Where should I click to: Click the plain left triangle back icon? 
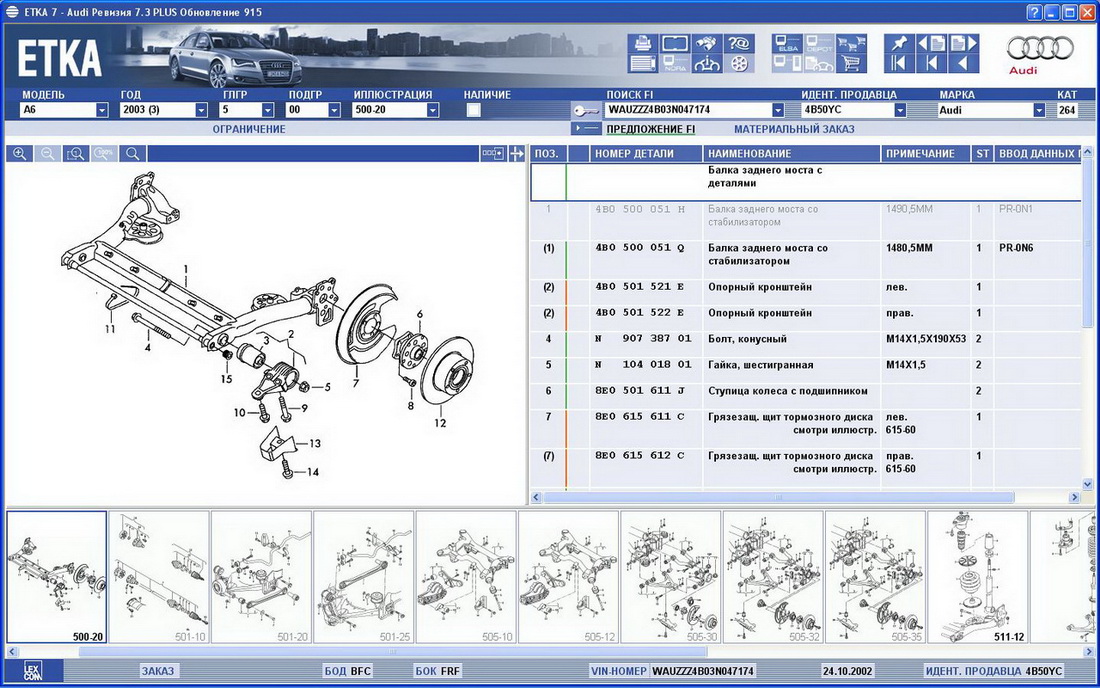[x=962, y=64]
